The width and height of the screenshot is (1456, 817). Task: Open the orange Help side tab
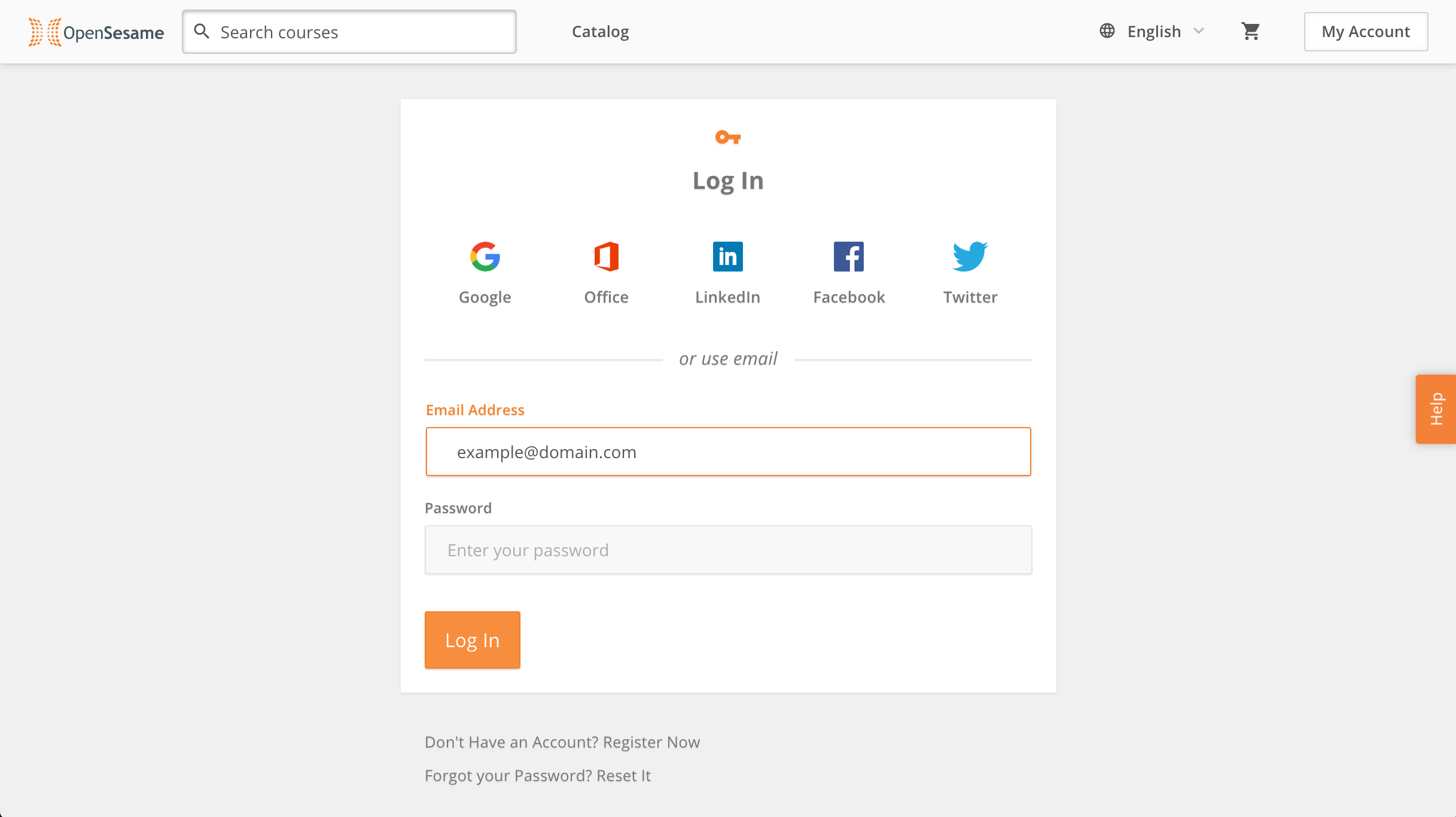tap(1436, 409)
